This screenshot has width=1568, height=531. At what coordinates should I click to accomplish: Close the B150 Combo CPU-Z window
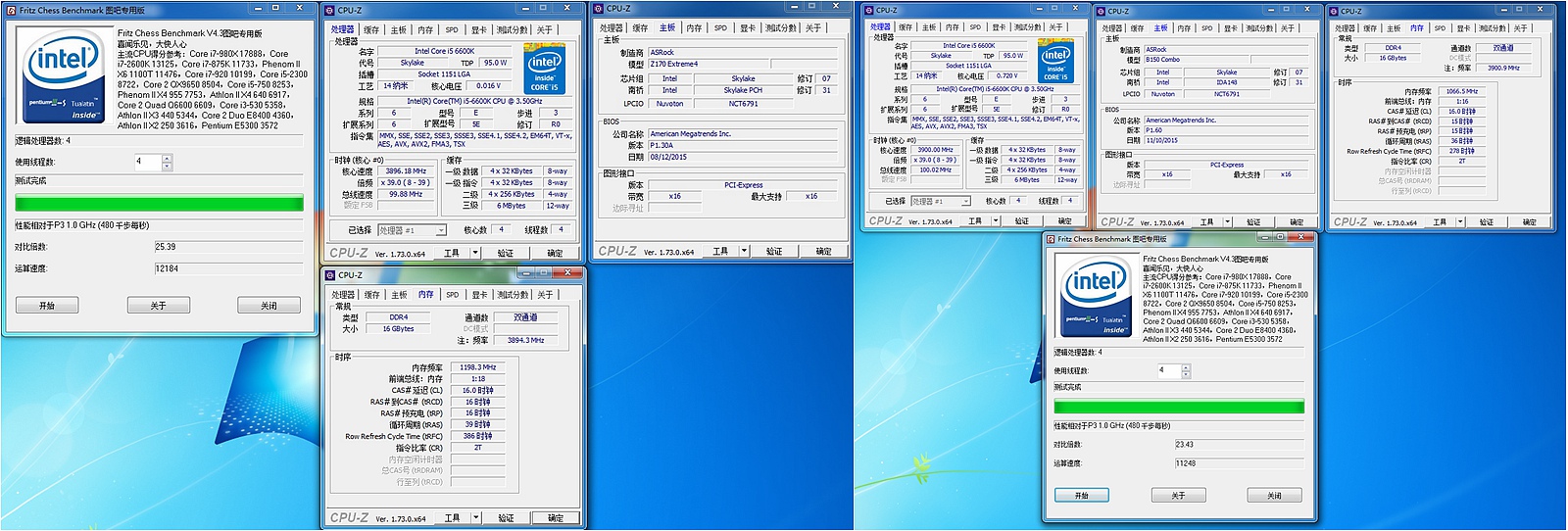pyautogui.click(x=1307, y=9)
